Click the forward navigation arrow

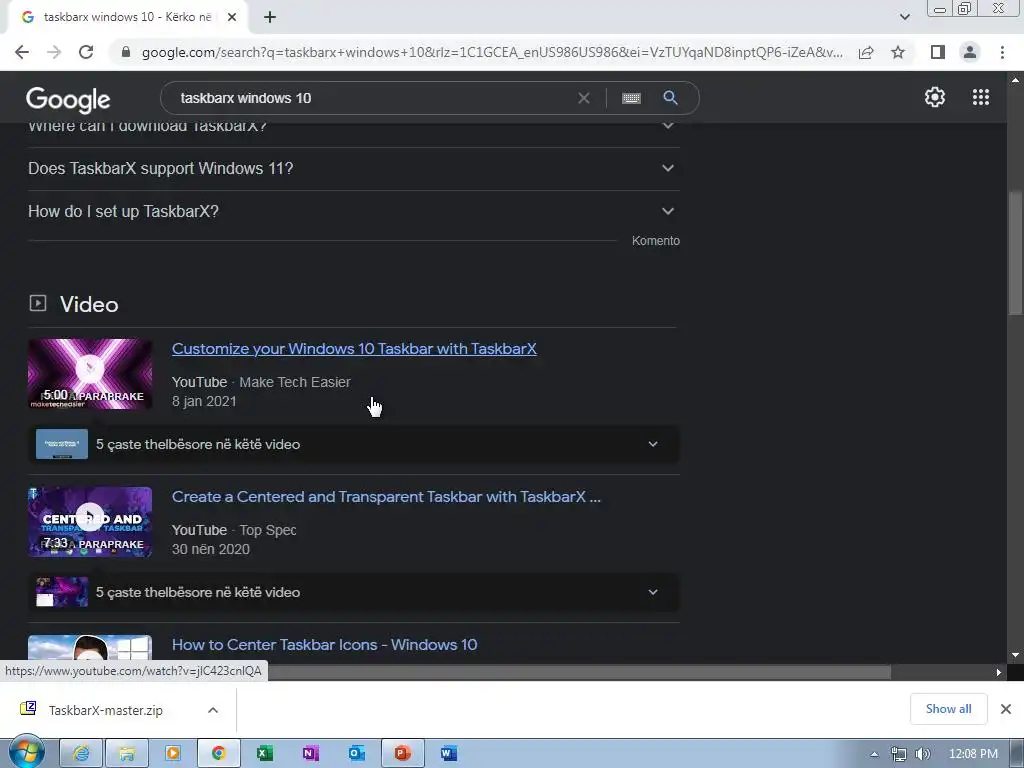(54, 52)
